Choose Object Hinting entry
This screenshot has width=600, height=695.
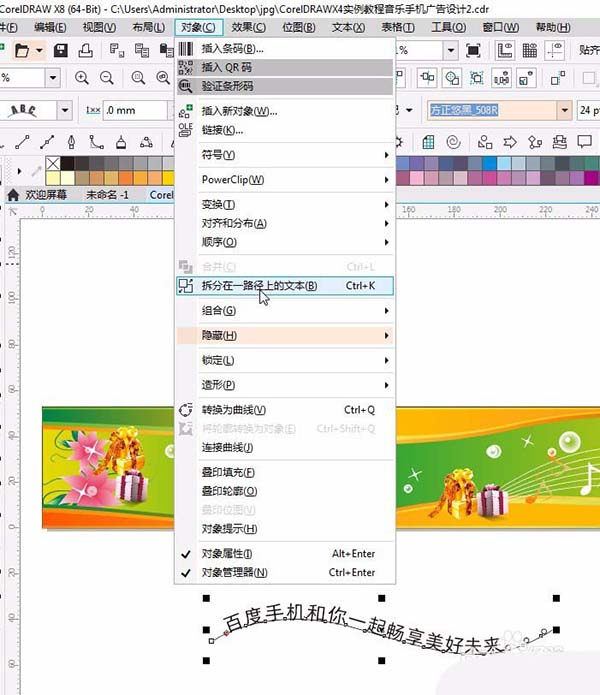284,529
